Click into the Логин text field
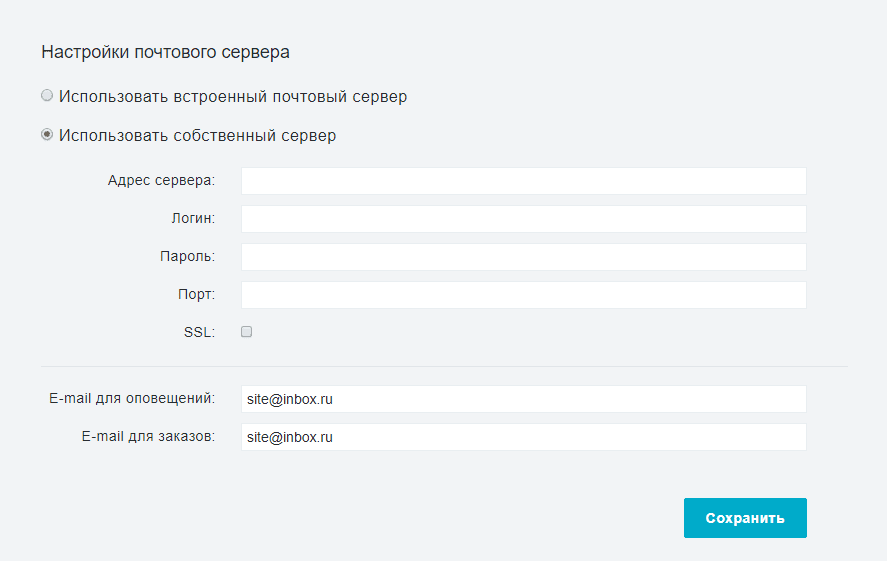The image size is (887, 561). pos(524,219)
